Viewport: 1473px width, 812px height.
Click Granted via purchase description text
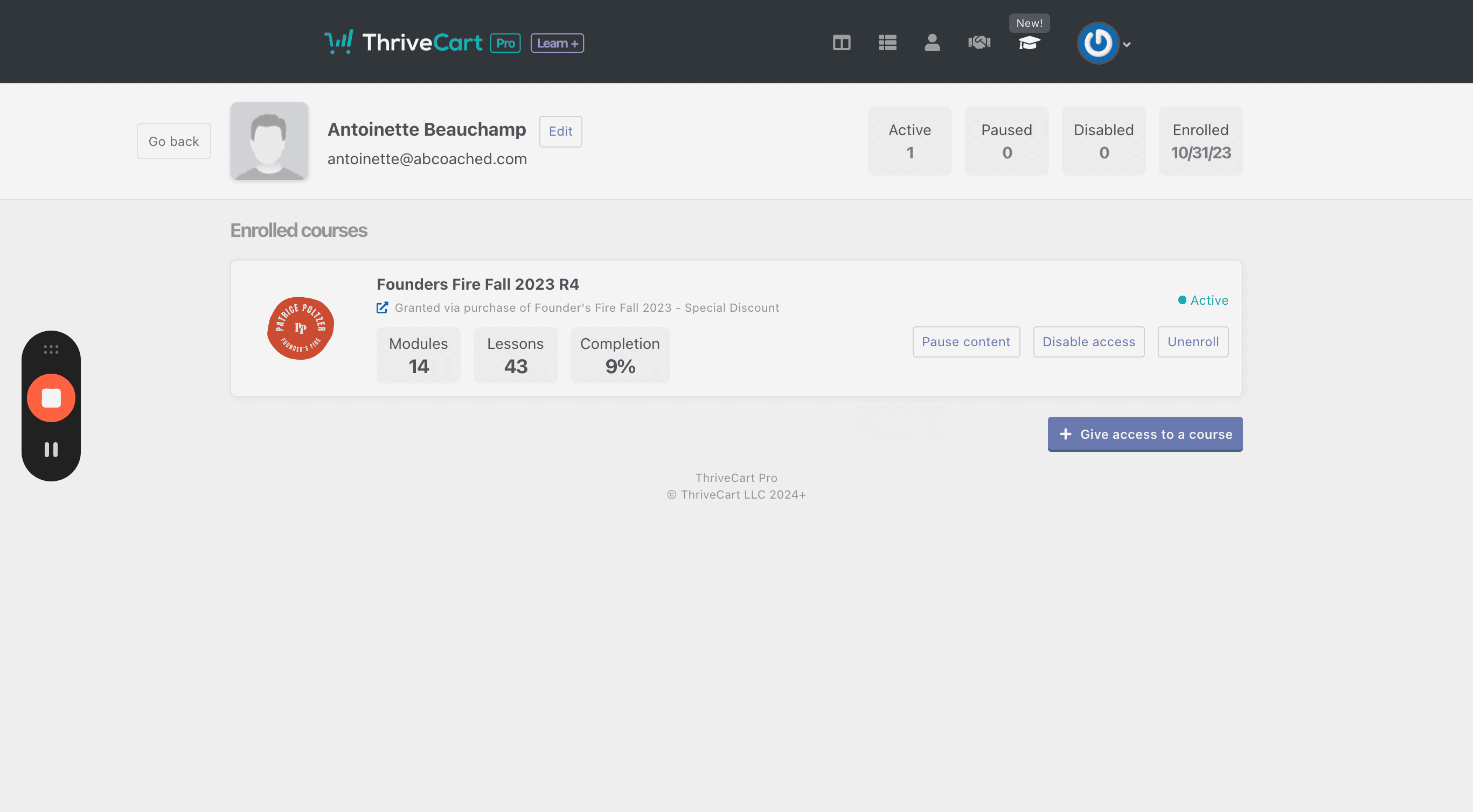pos(587,307)
